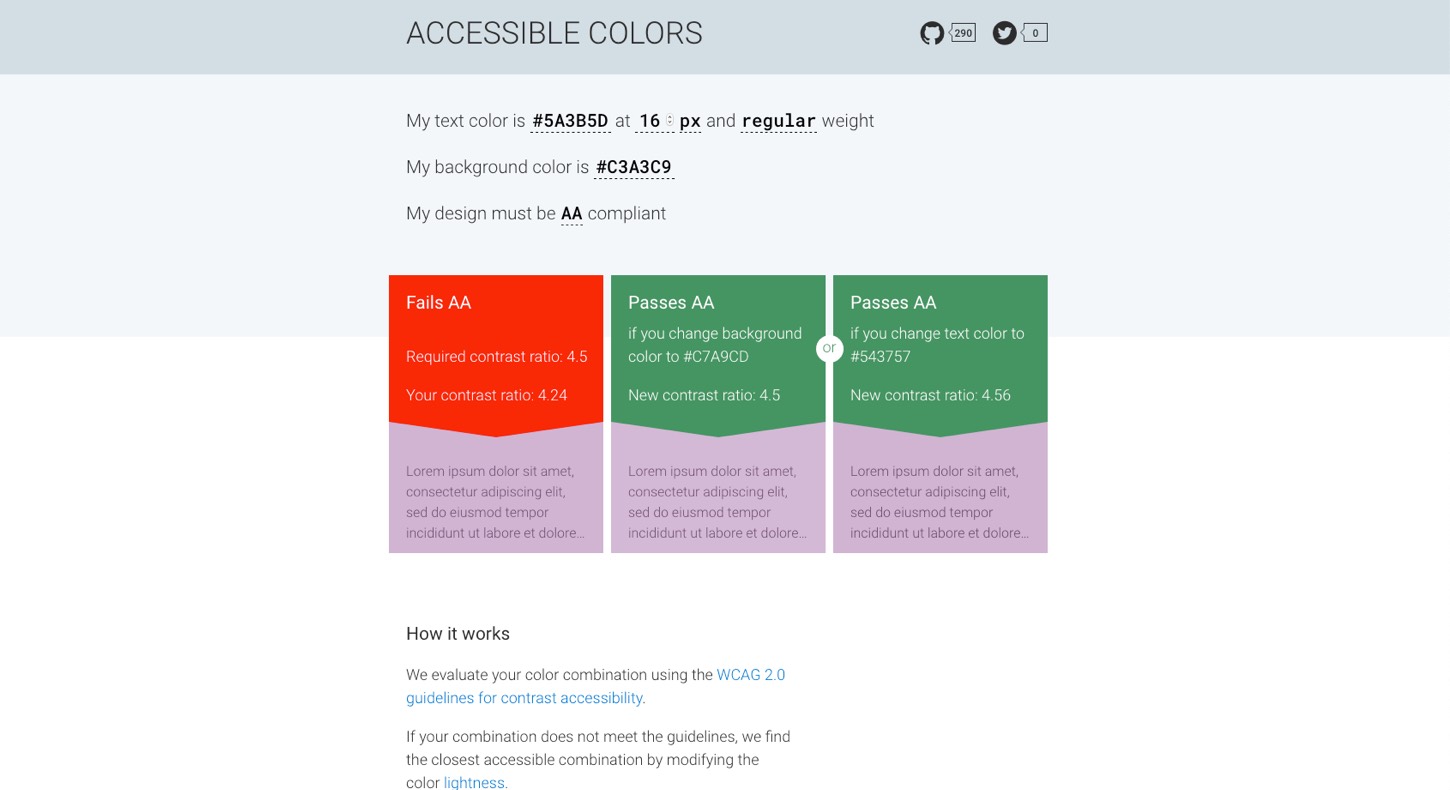Image resolution: width=1450 pixels, height=790 pixels.
Task: Click the Twitter bird icon
Action: (x=1004, y=33)
